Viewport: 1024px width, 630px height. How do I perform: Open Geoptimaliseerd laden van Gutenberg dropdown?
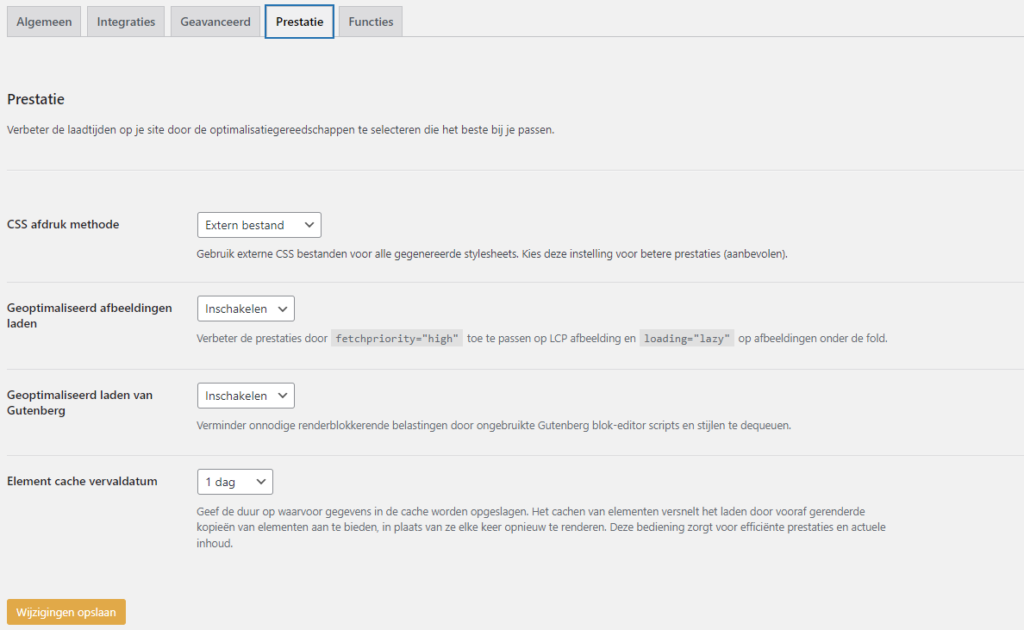click(246, 396)
